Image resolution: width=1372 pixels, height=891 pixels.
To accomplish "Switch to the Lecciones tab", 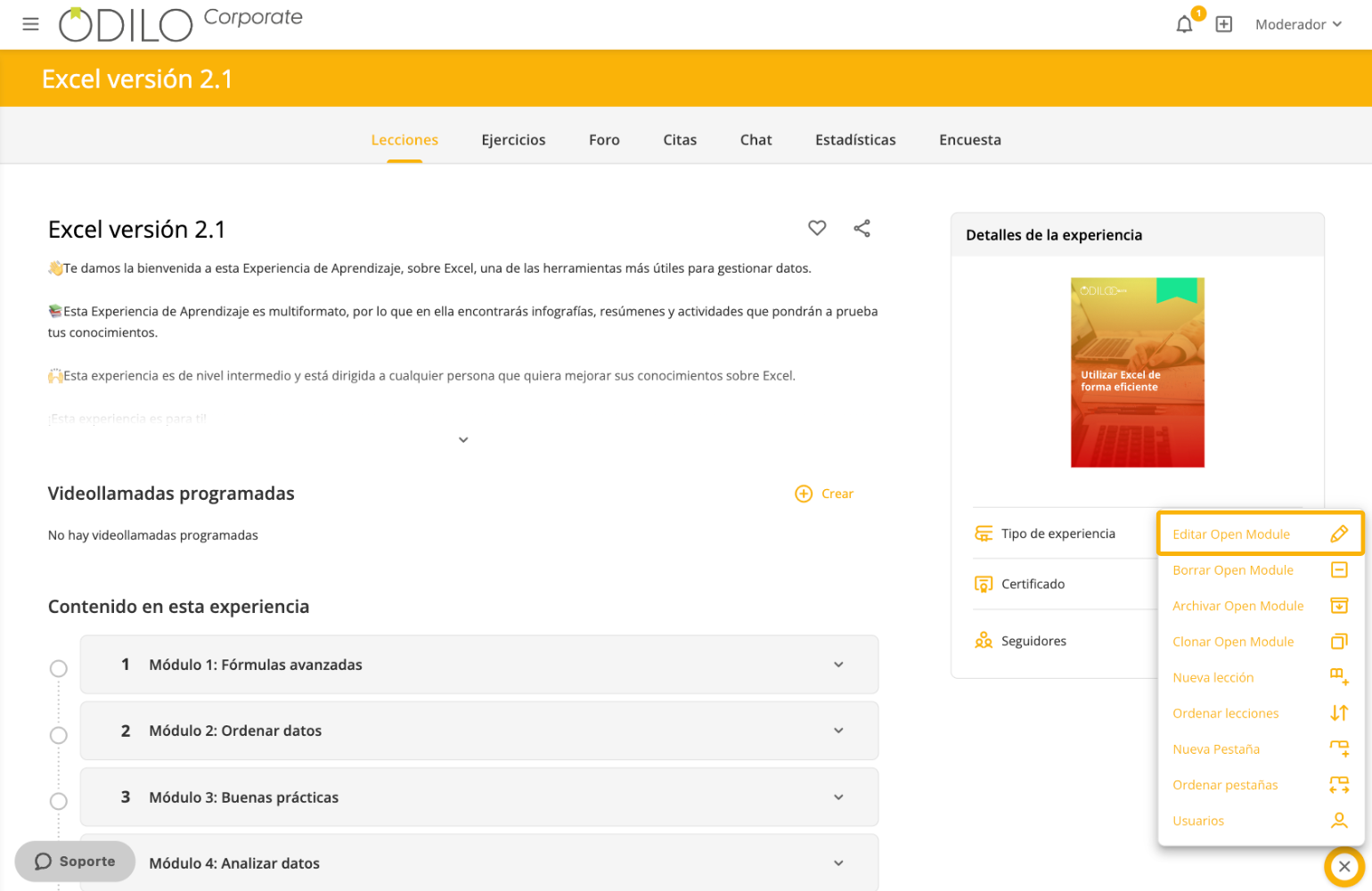I will [404, 140].
